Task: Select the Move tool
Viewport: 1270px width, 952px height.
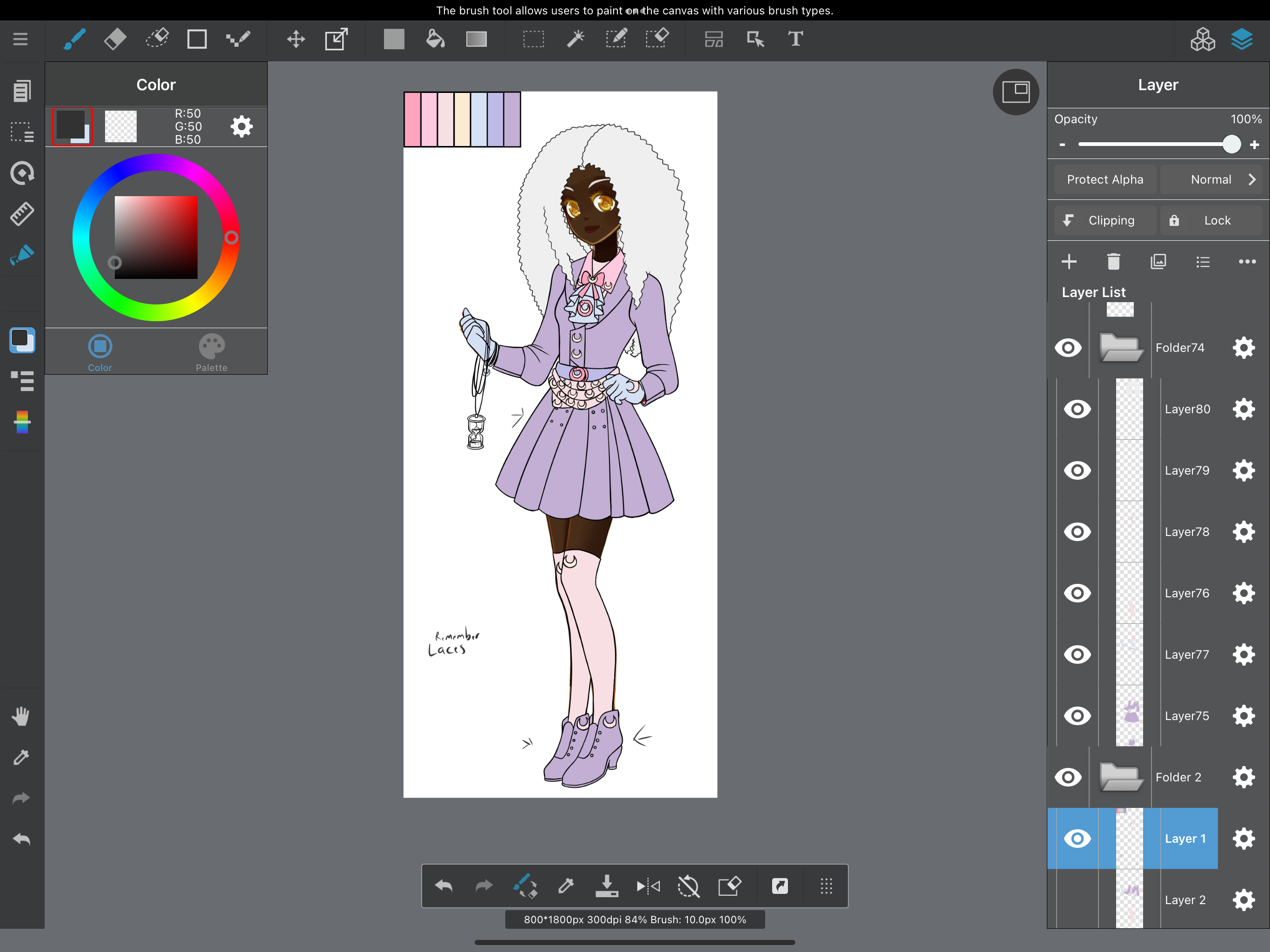Action: click(296, 39)
